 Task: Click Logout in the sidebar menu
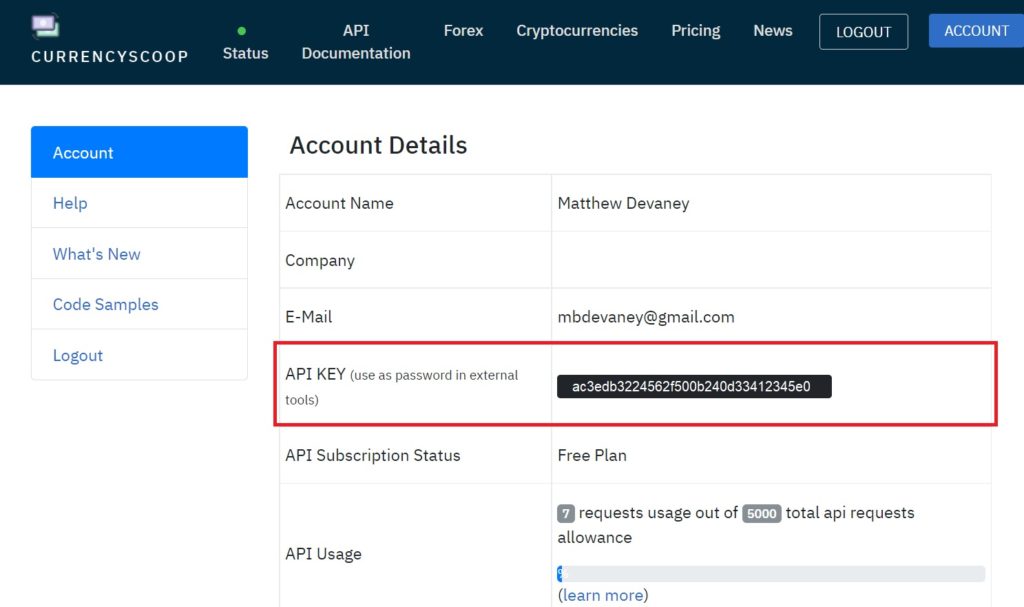pos(139,355)
